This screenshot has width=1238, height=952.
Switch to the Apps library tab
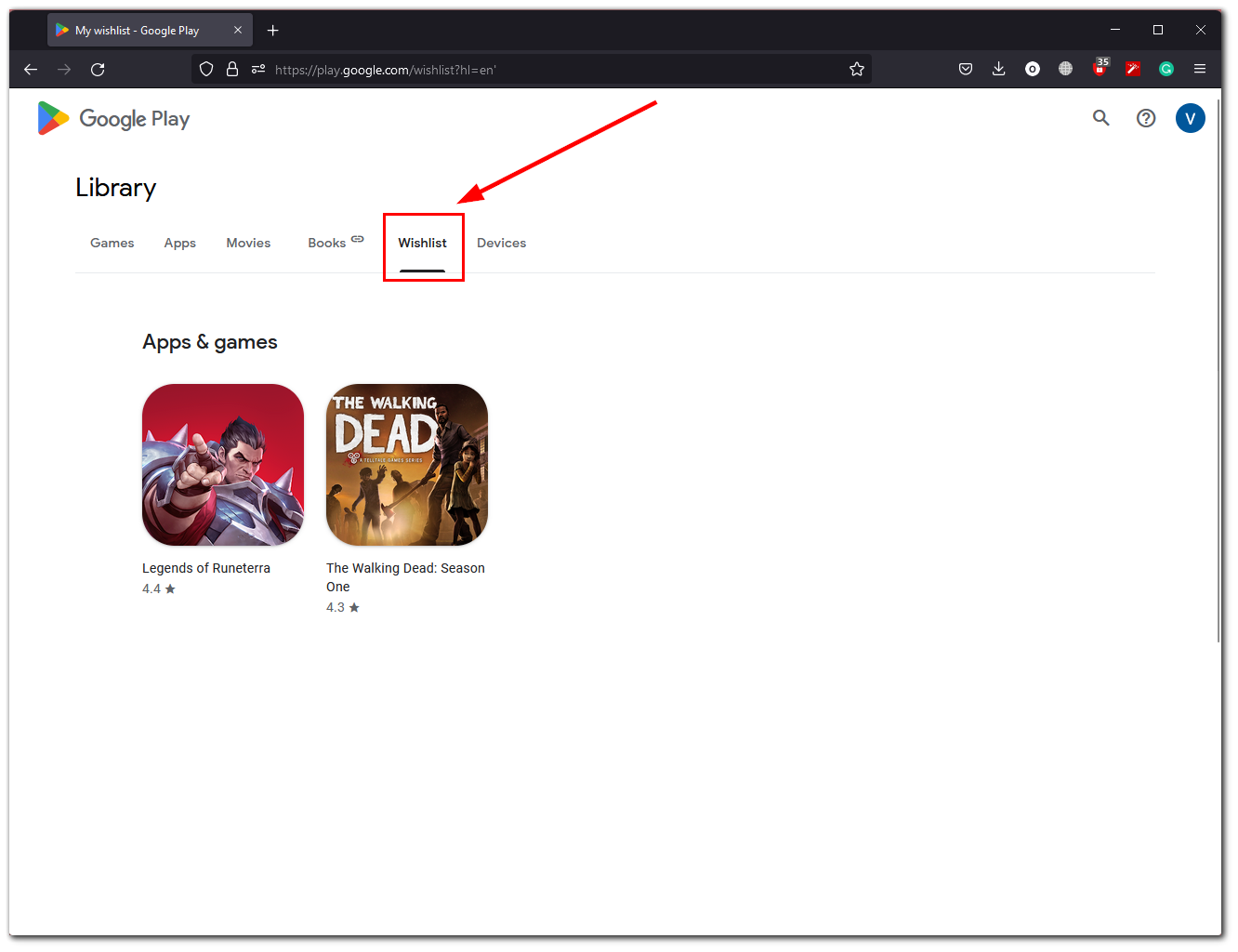pyautogui.click(x=180, y=243)
